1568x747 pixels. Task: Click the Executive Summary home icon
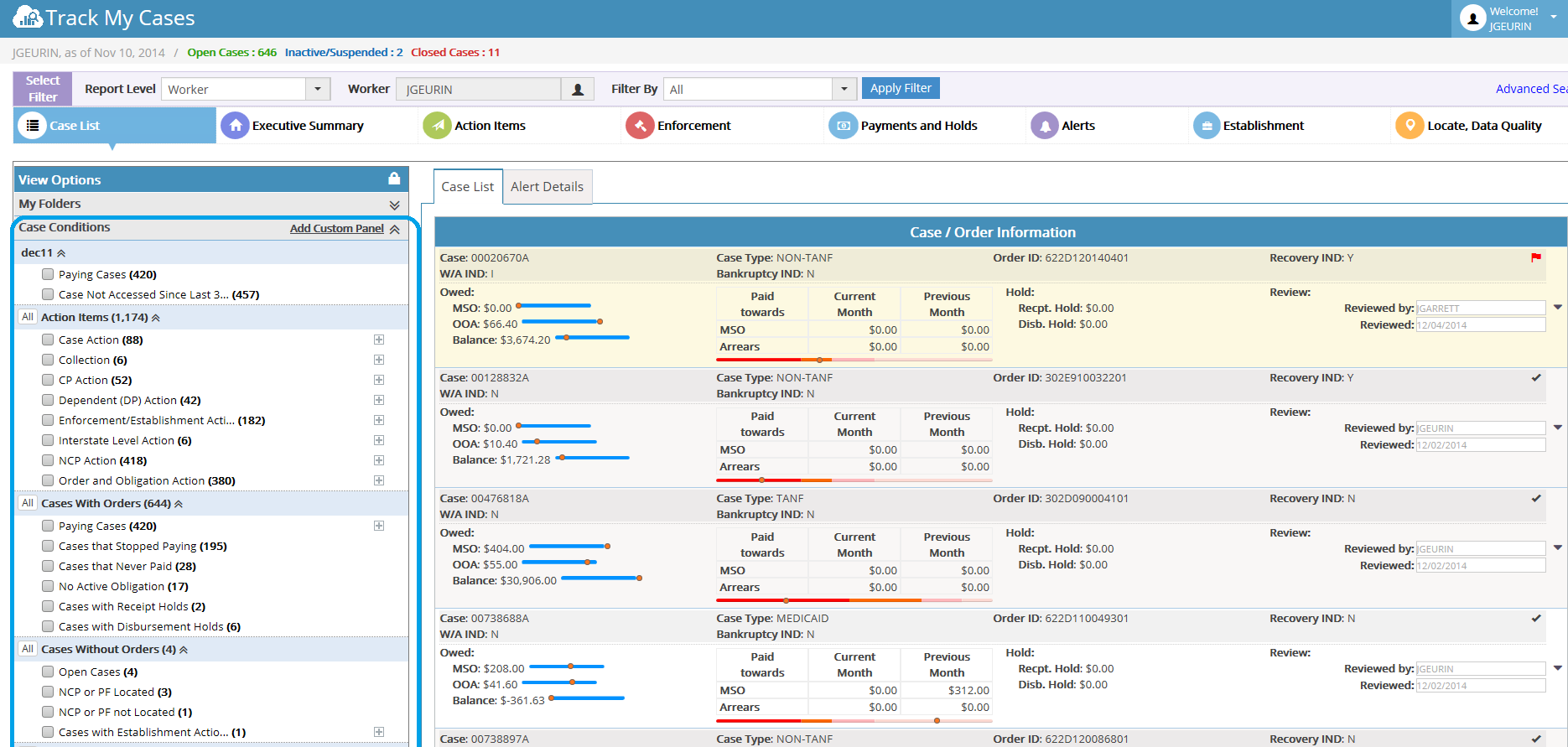235,126
